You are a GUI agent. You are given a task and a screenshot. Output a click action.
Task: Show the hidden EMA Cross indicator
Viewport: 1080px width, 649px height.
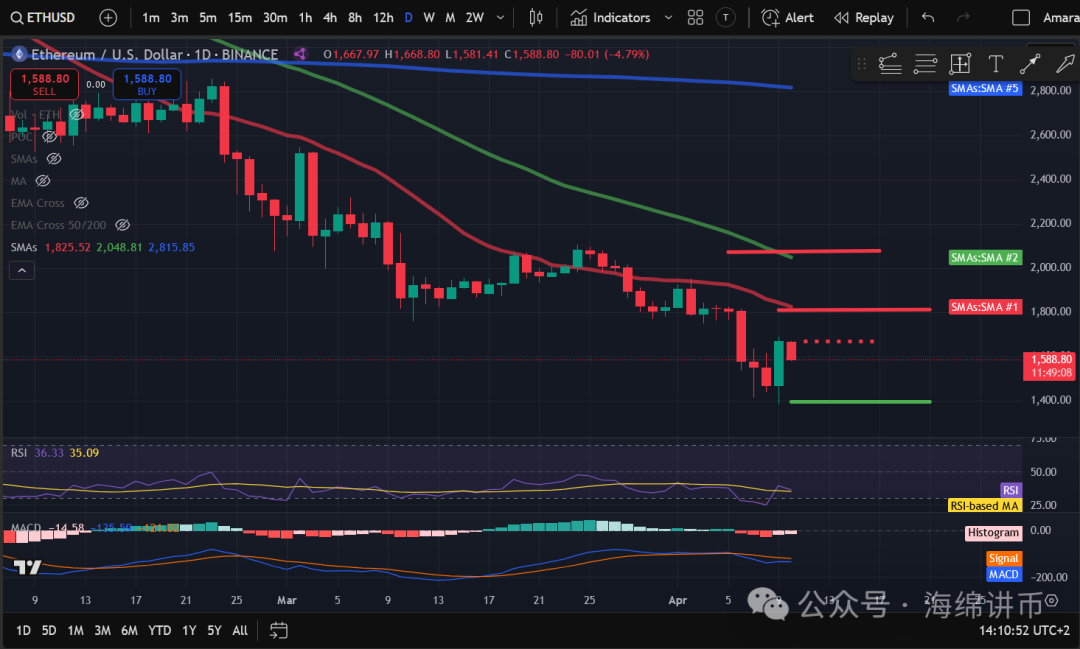82,203
